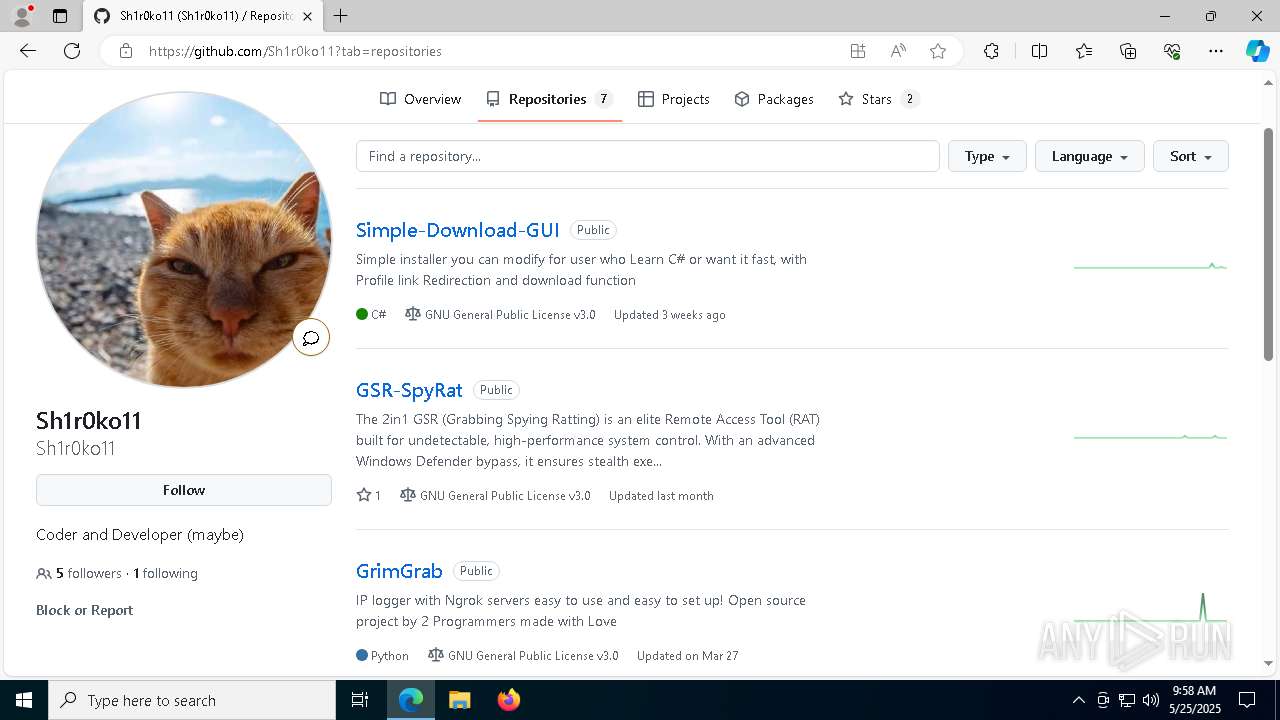Switch to the Projects tab
This screenshot has width=1280, height=720.
[x=674, y=99]
